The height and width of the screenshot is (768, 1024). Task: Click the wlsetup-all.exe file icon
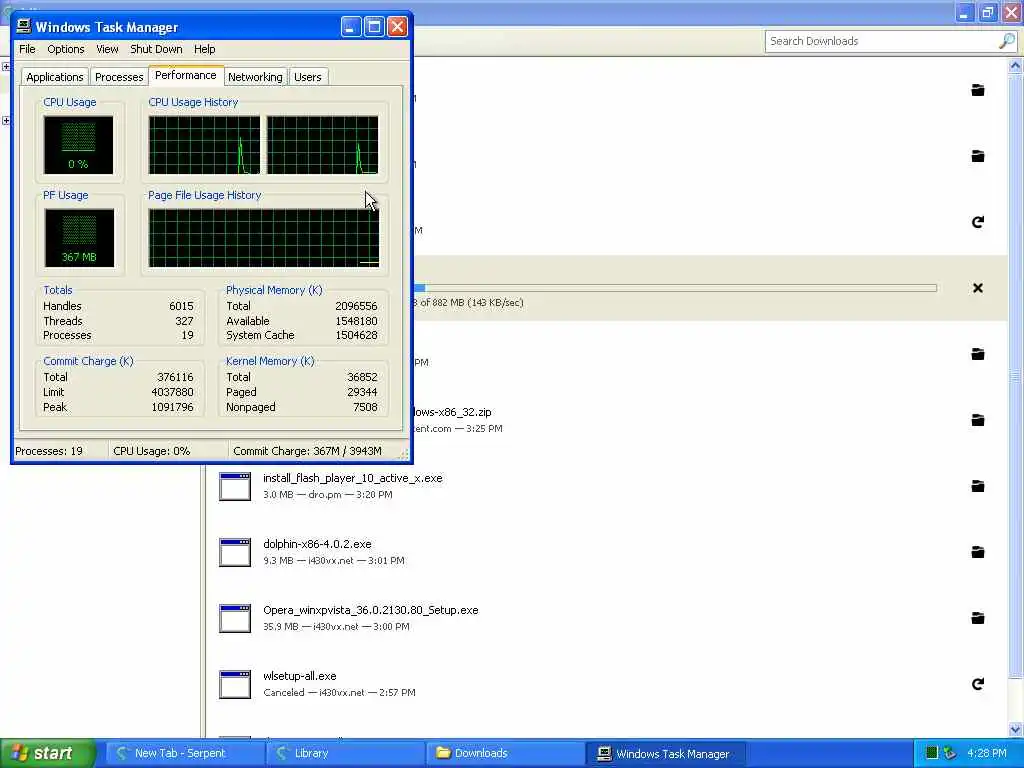pos(235,684)
